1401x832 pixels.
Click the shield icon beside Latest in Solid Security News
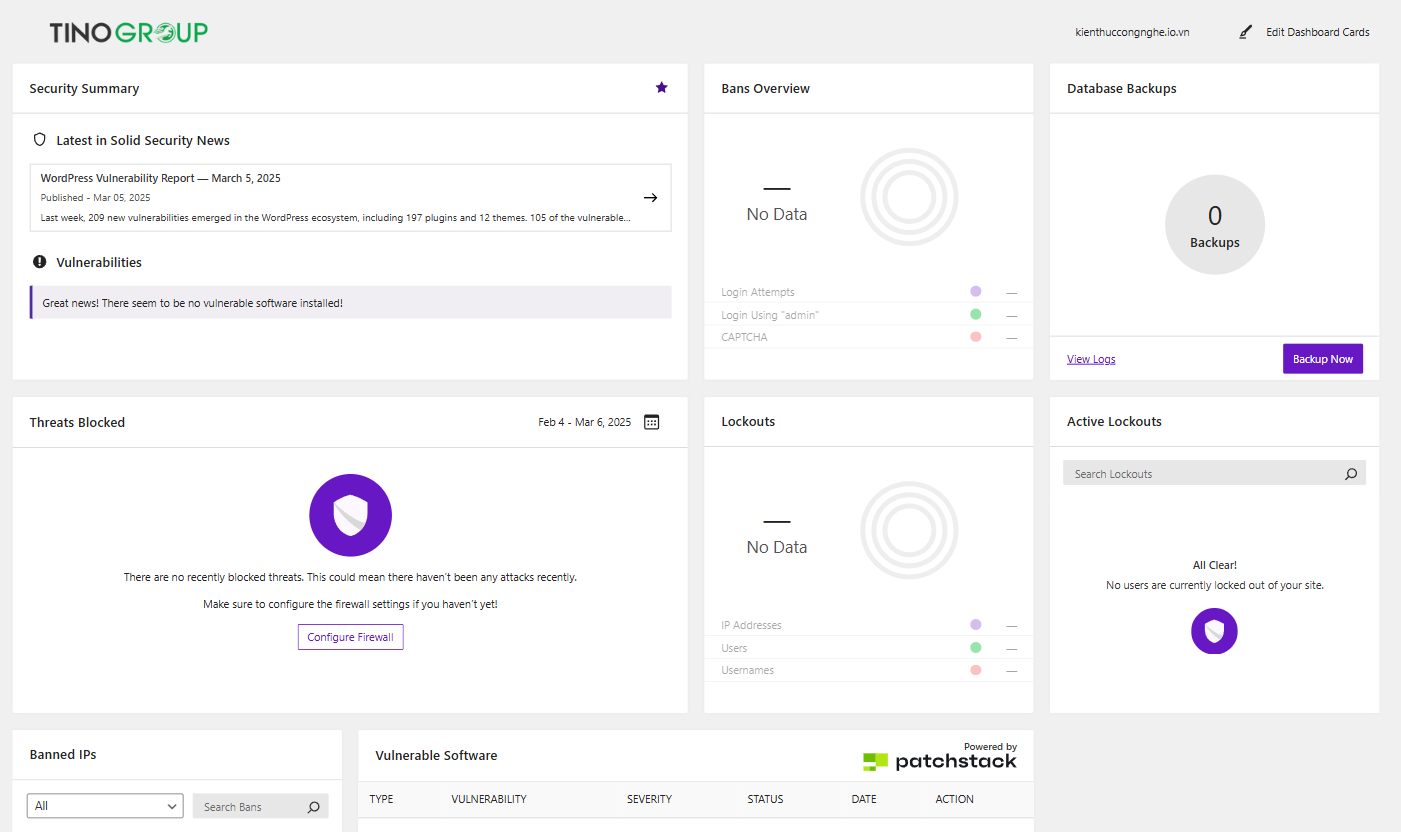pos(40,140)
